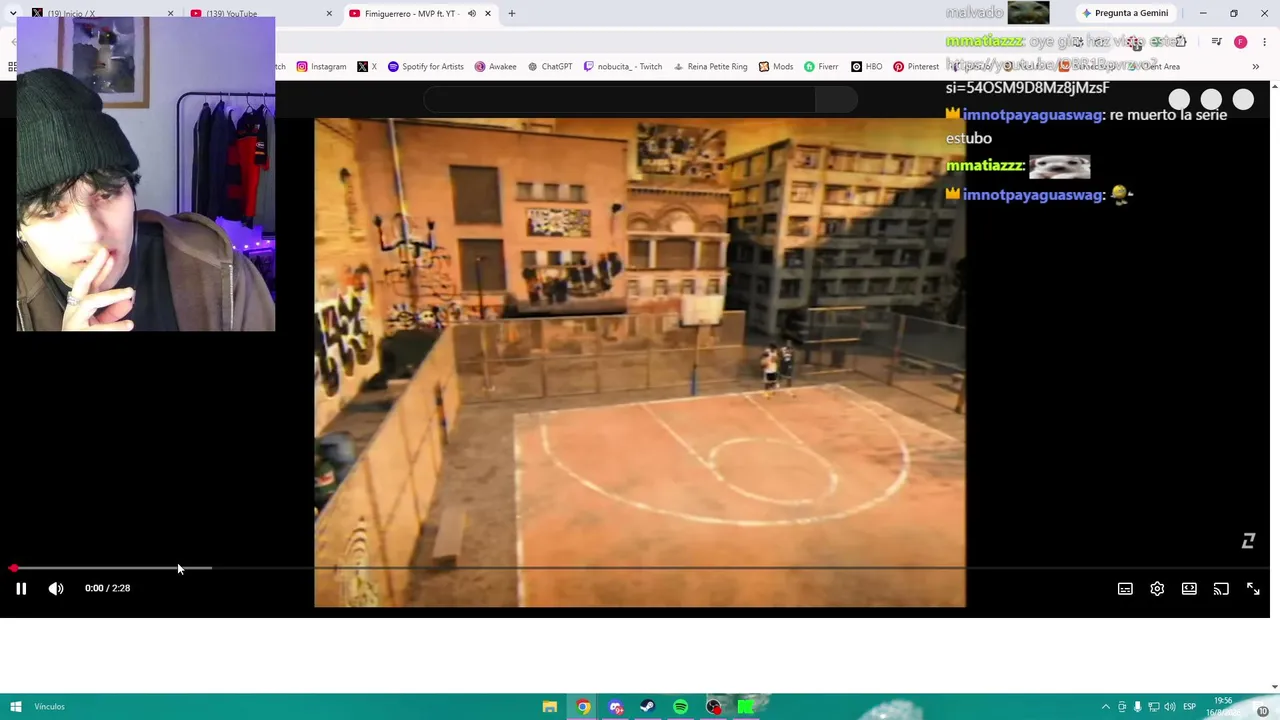Click the 0:00 / 2:28 time display

pyautogui.click(x=107, y=588)
